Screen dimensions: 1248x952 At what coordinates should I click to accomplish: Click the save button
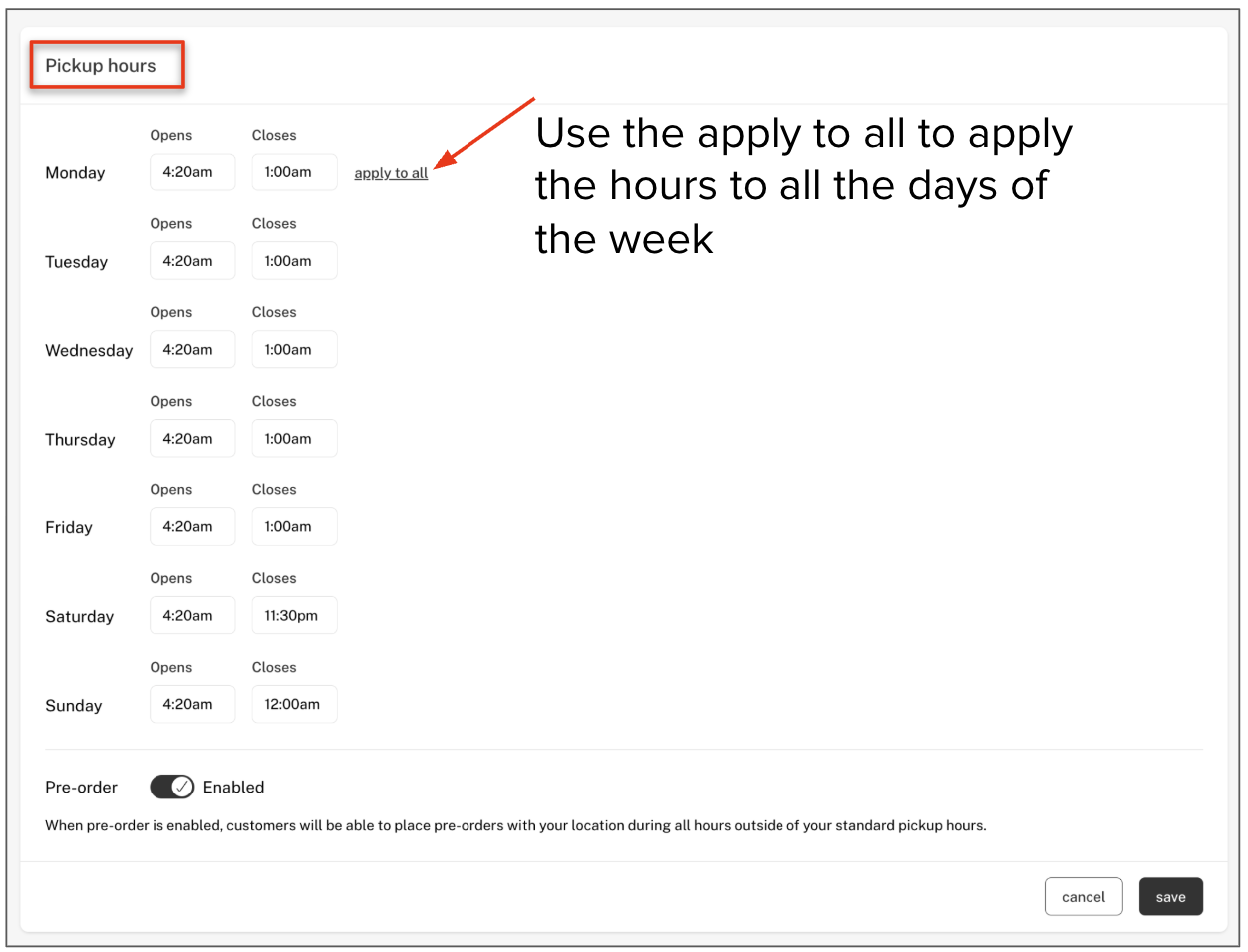pyautogui.click(x=1171, y=896)
